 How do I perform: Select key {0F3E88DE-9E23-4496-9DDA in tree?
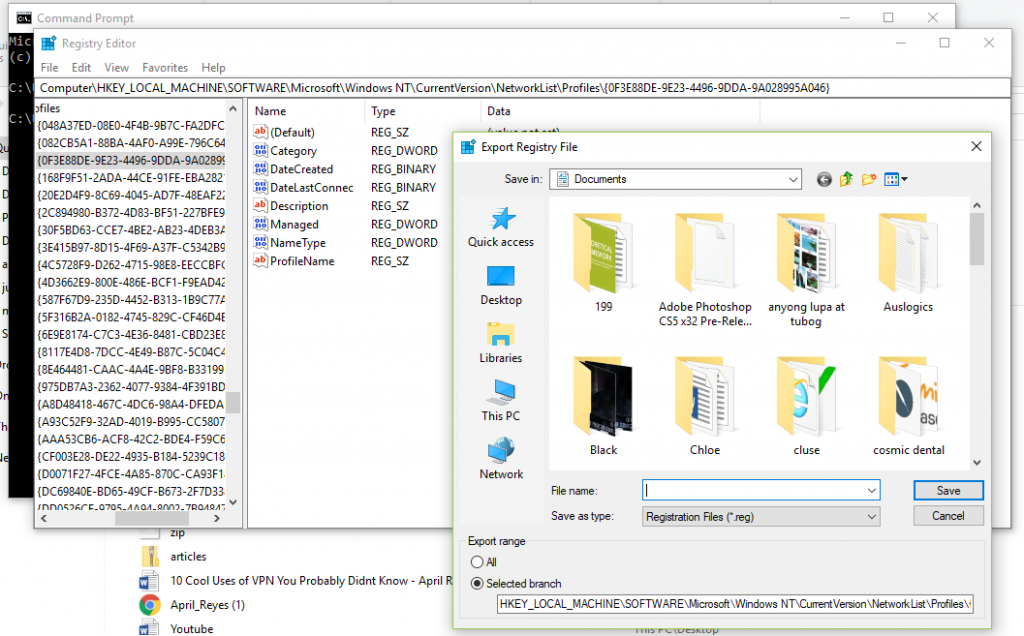(x=131, y=160)
